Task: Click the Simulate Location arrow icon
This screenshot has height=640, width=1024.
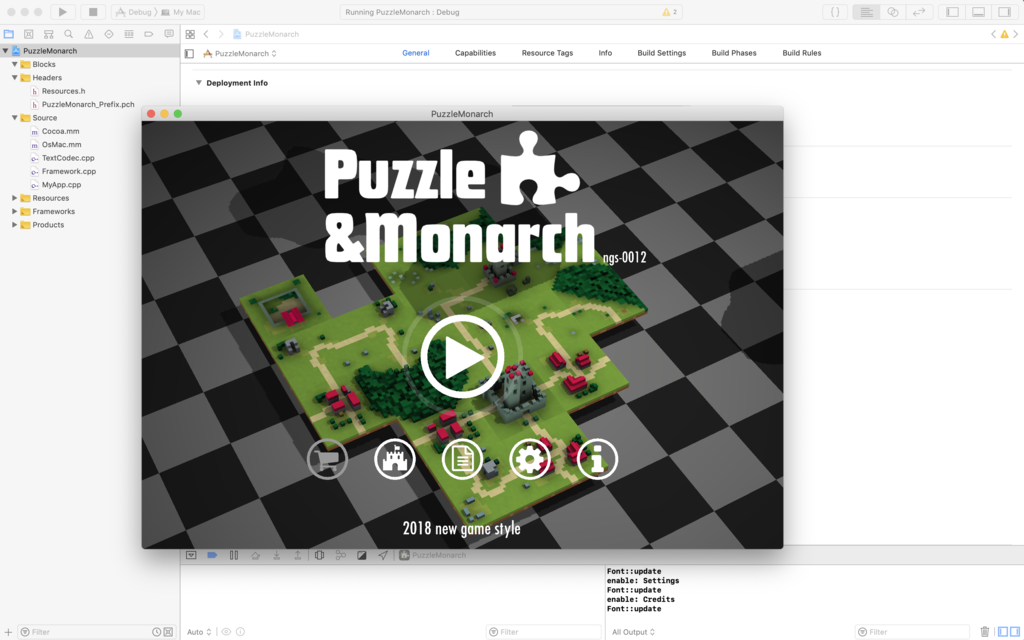Action: coord(383,555)
